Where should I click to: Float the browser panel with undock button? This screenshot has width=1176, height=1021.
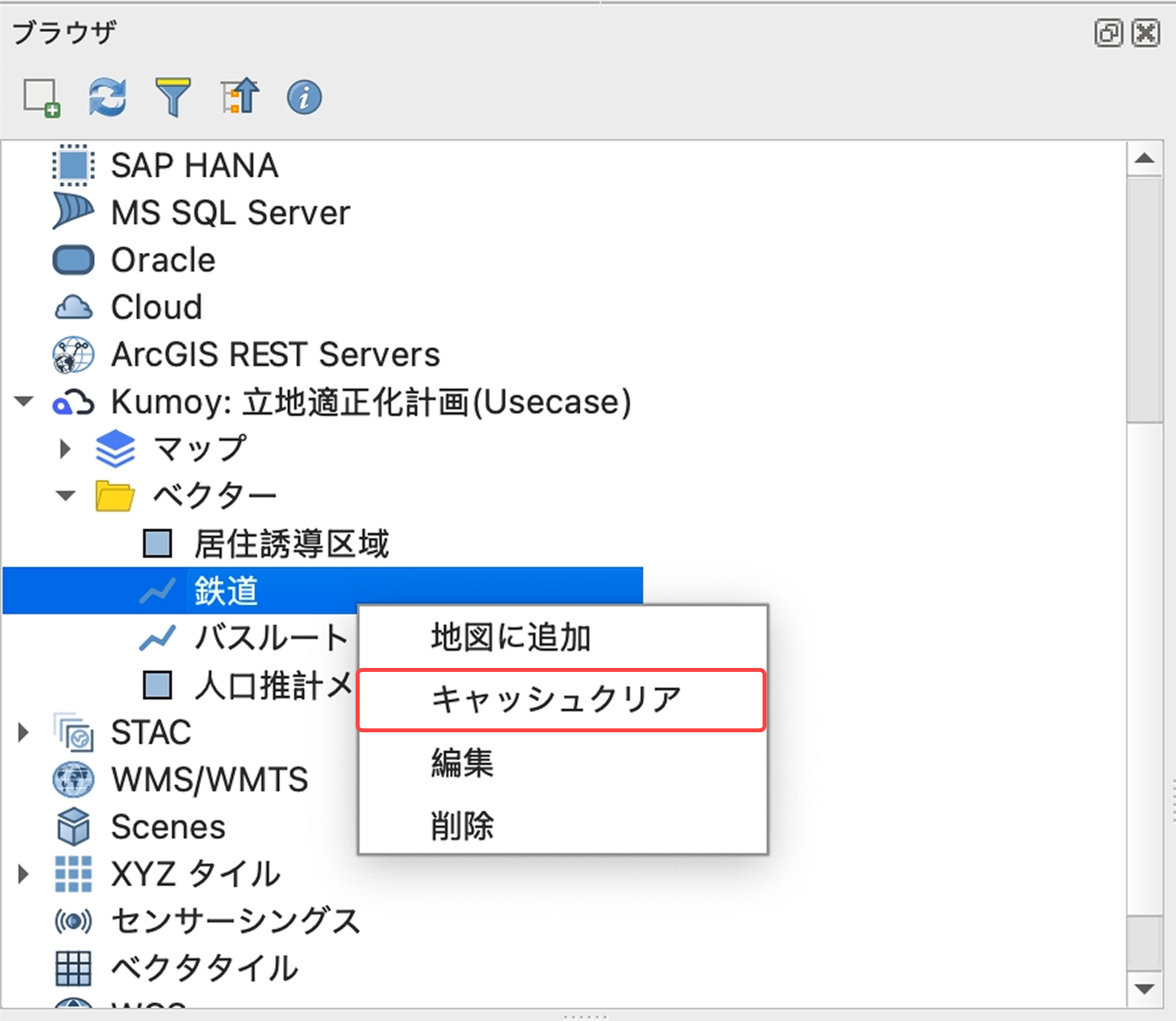point(1108,33)
